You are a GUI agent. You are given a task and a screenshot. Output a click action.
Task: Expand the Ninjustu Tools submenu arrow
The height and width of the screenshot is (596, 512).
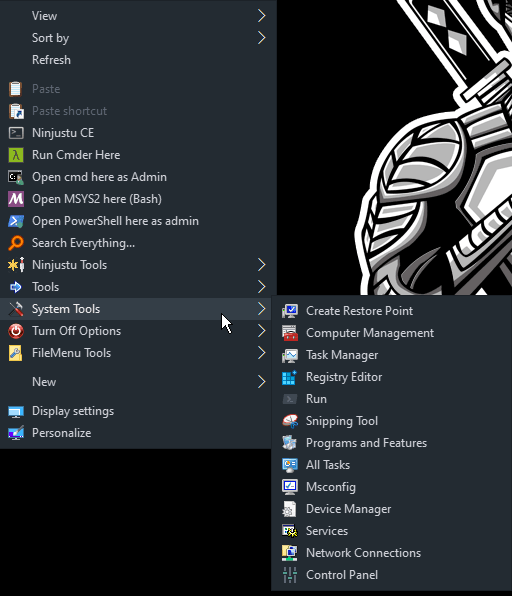(261, 265)
